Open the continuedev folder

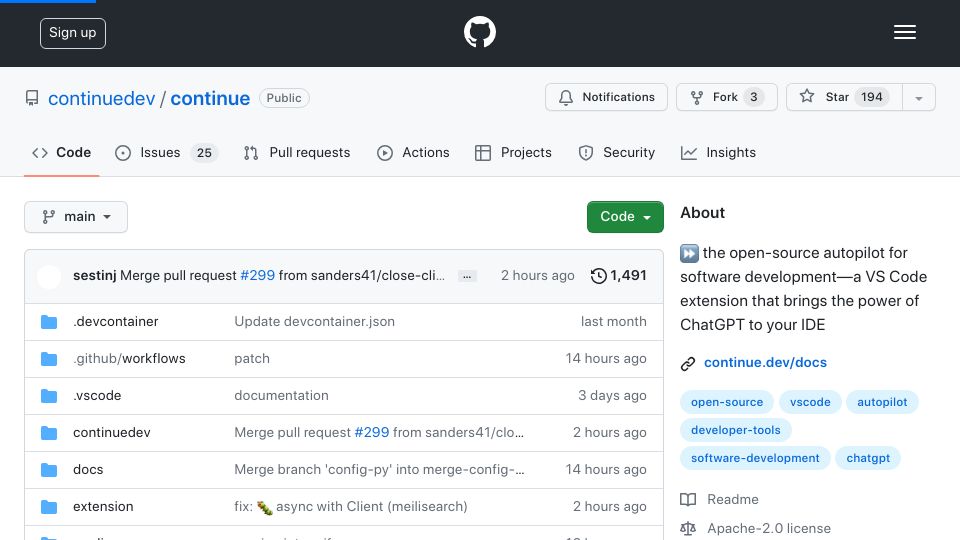[x=111, y=432]
